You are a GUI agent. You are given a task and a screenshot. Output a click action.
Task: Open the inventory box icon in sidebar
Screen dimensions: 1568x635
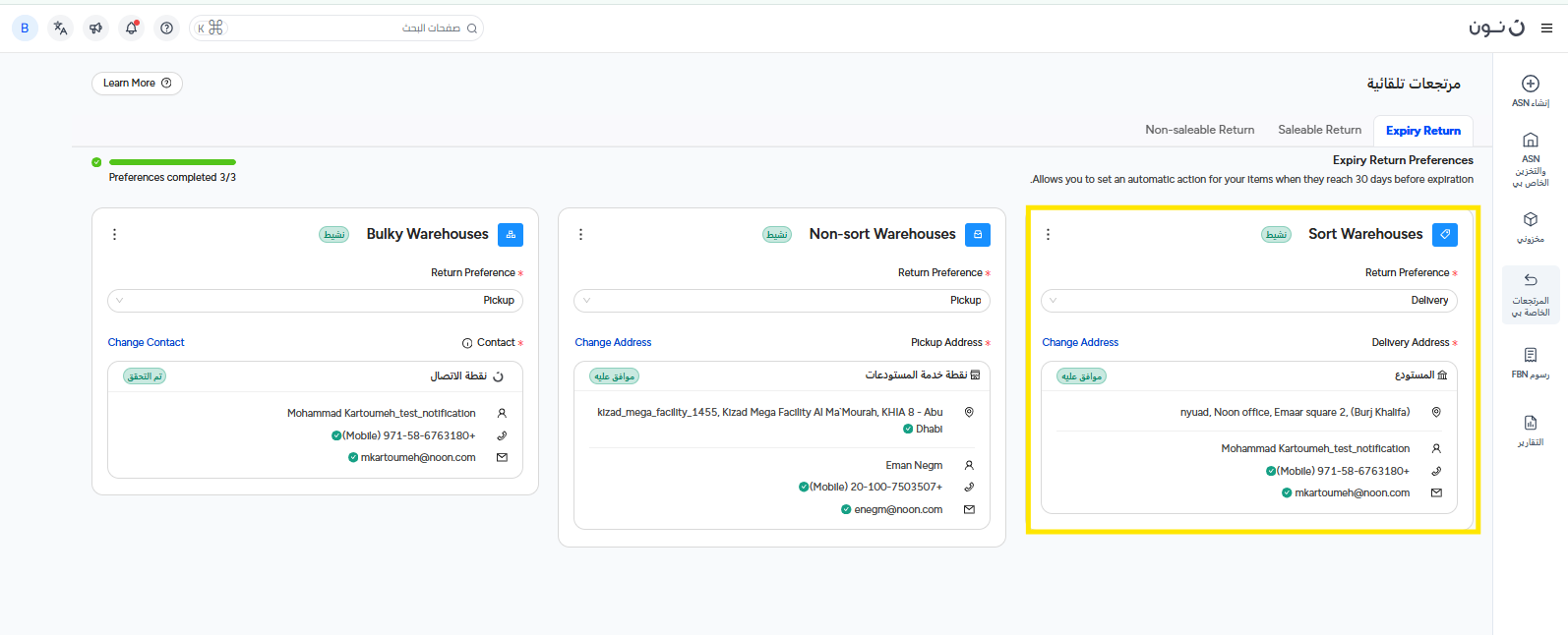tap(1530, 220)
